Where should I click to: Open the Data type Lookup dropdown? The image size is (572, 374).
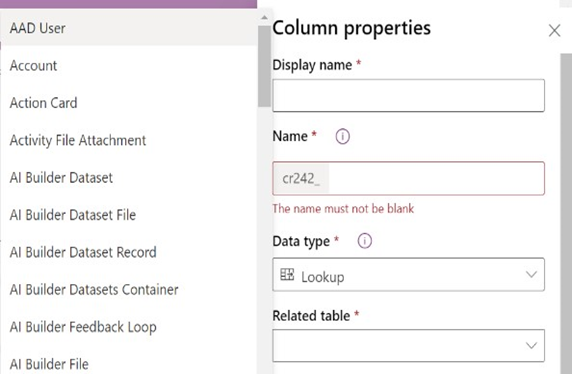[409, 275]
